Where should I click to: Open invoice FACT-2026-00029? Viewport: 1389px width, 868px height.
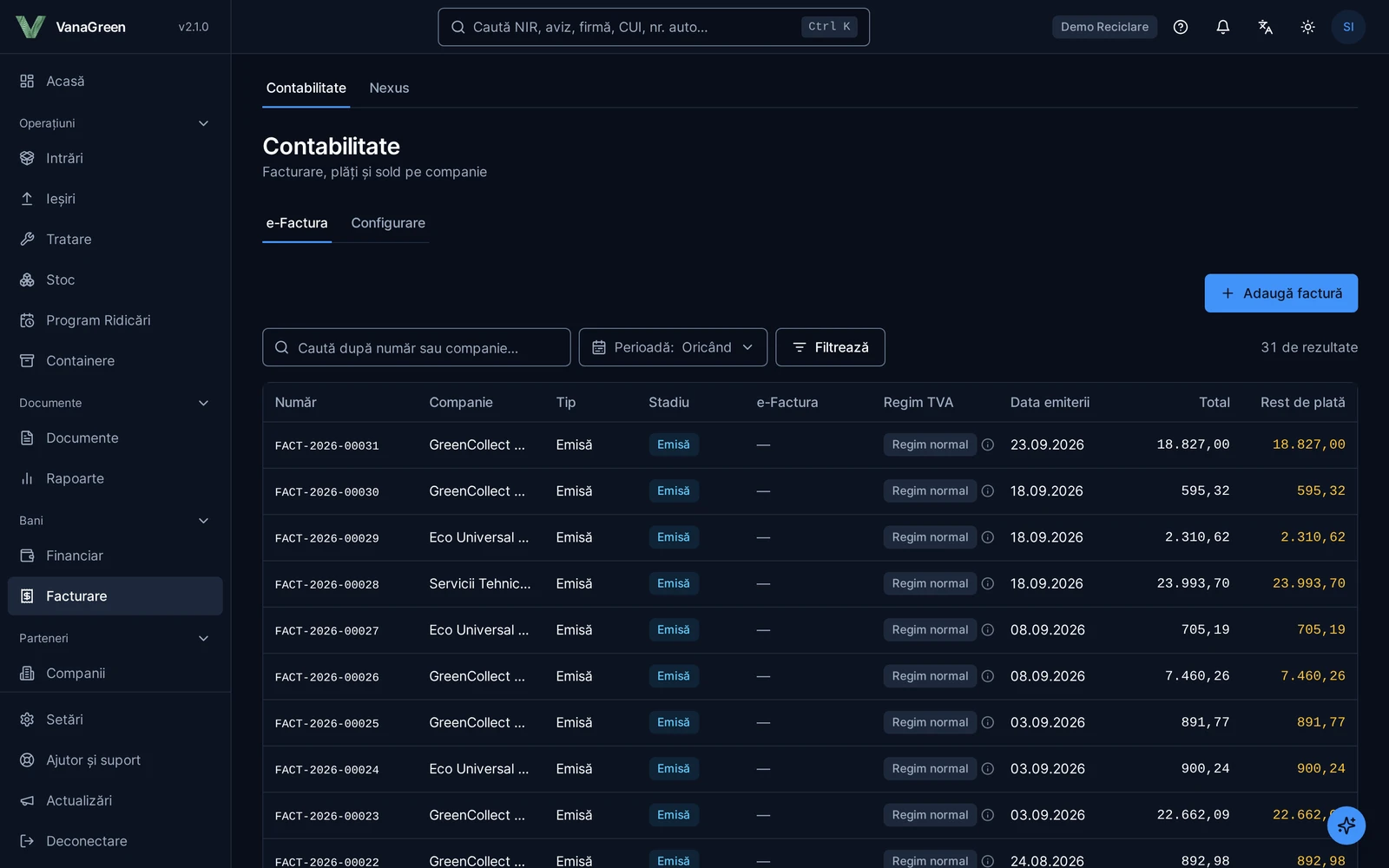pos(326,538)
